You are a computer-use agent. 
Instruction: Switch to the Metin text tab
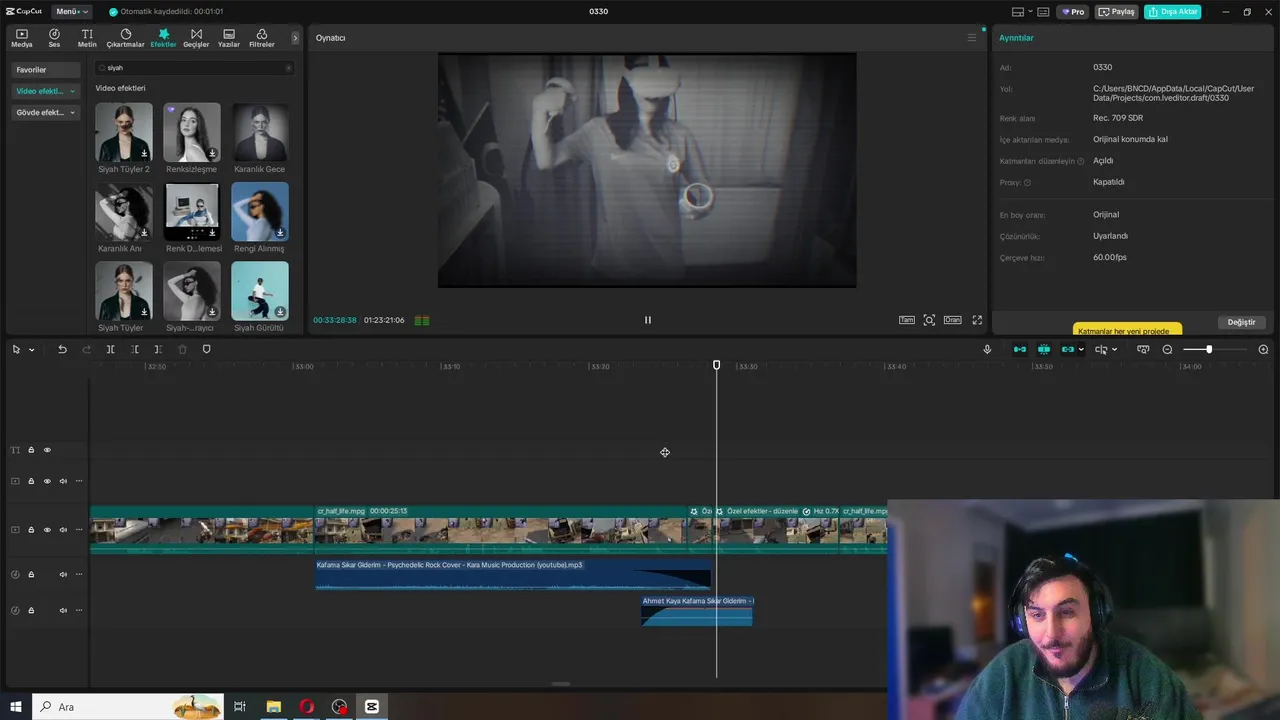(87, 38)
